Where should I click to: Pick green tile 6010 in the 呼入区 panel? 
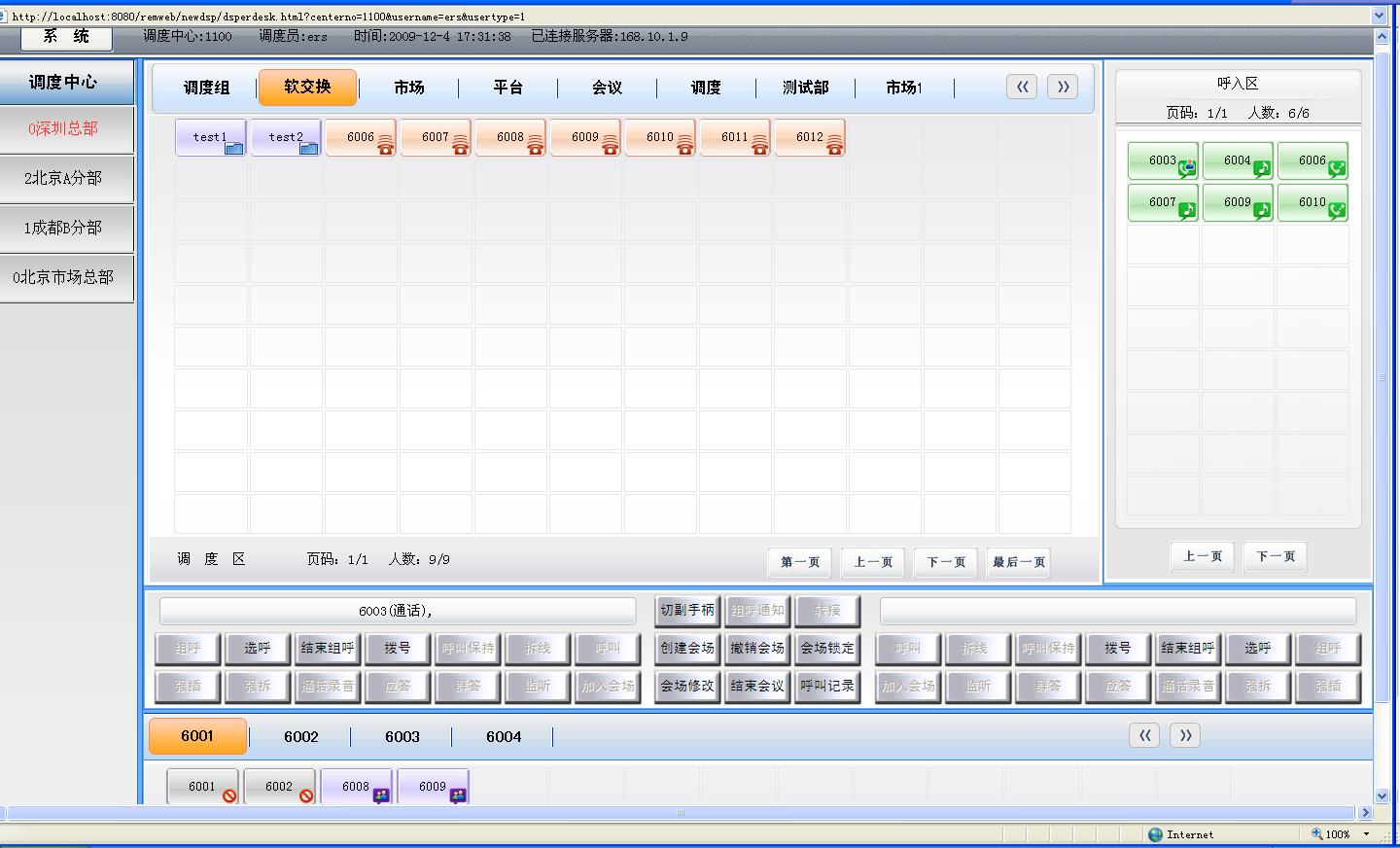[x=1312, y=203]
